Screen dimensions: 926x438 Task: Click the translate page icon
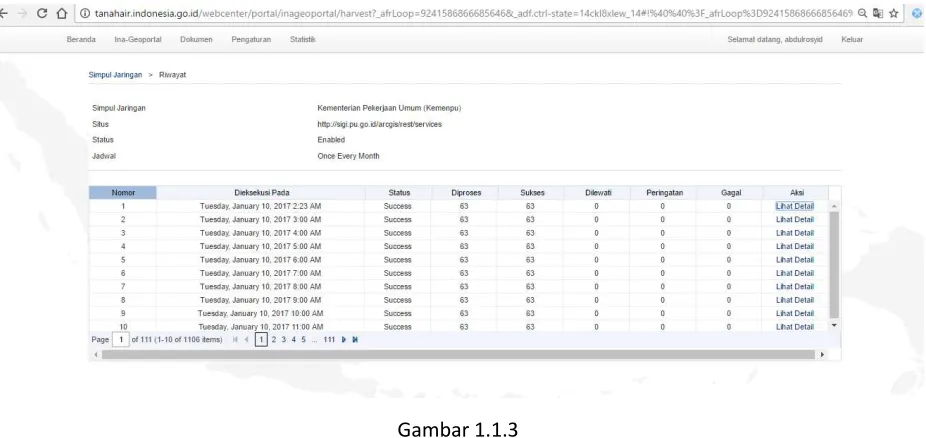(x=878, y=13)
